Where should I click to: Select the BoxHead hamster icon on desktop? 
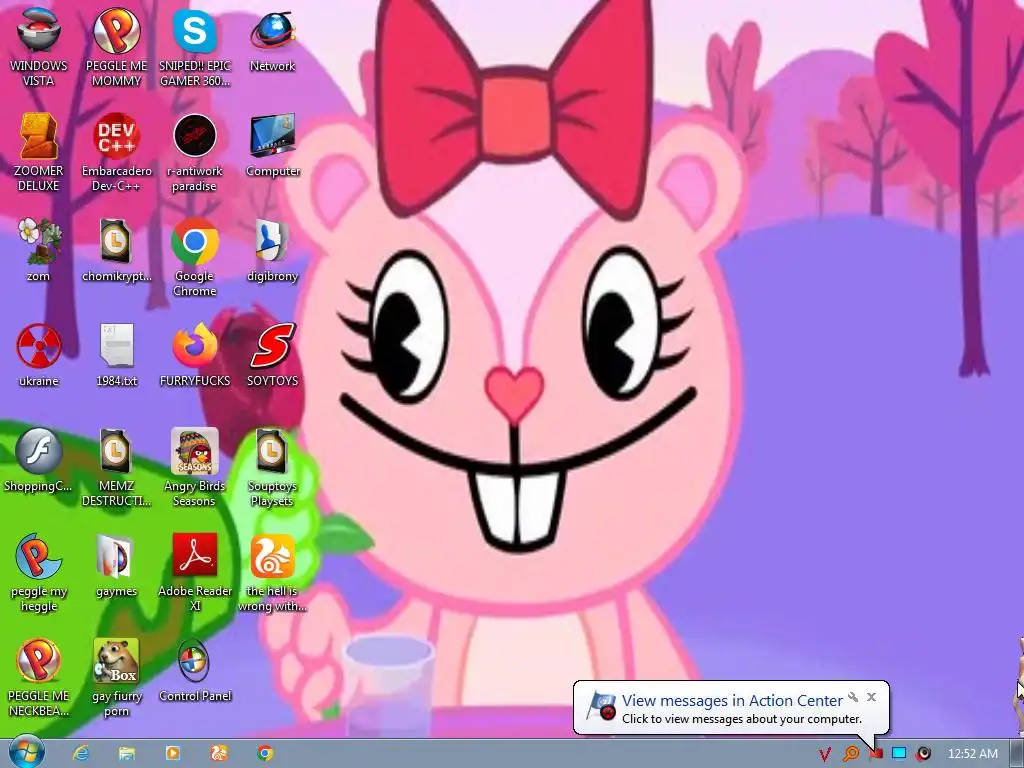pyautogui.click(x=116, y=678)
